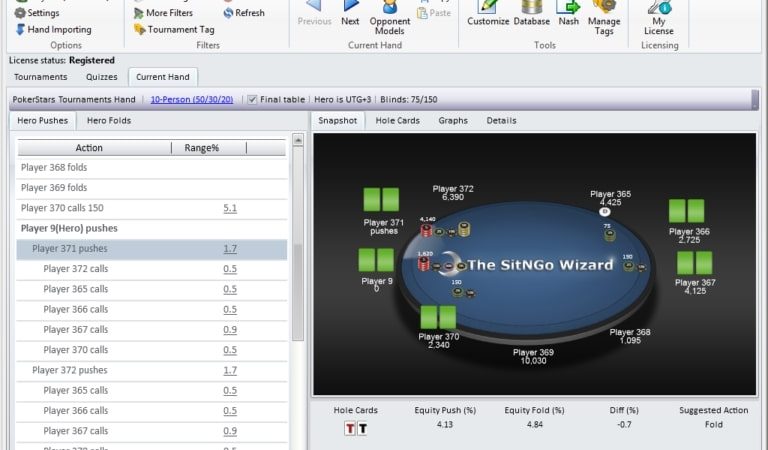Select the Player 372 pushes row

(x=152, y=370)
